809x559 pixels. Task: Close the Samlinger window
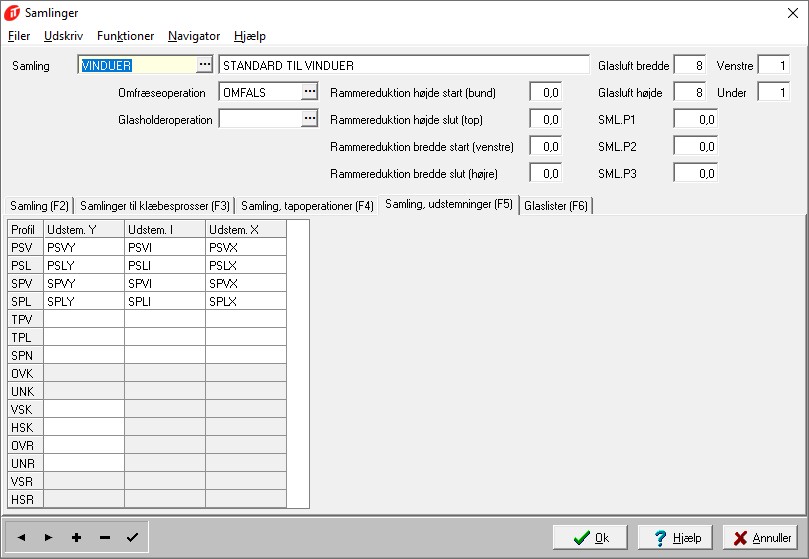793,13
